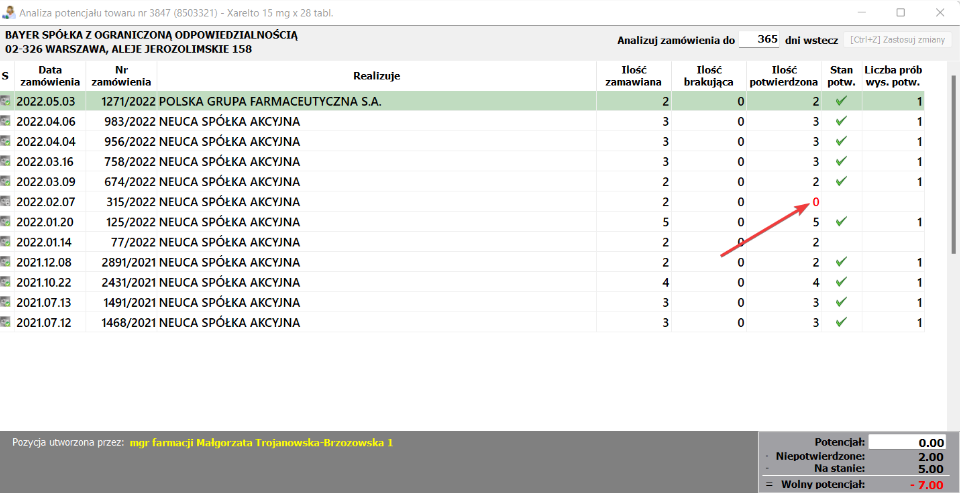Click date cell 2021.12.08
960x493 pixels.
click(46, 262)
